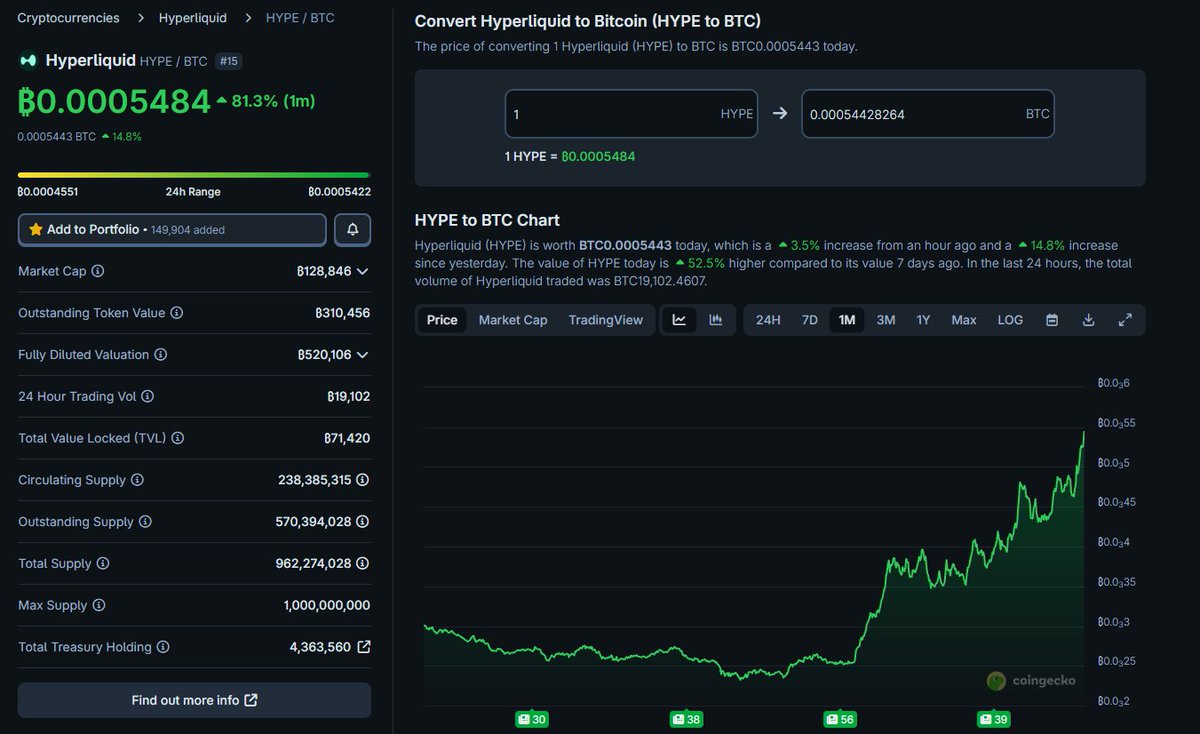This screenshot has height=734, width=1200.
Task: Click the ₿310,456 outstanding token value
Action: [x=342, y=313]
